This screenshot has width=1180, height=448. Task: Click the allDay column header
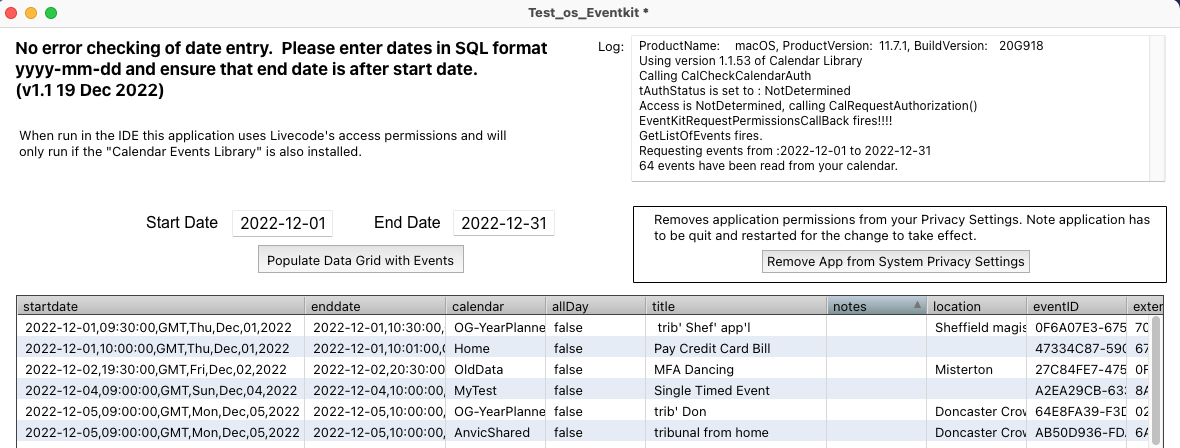click(x=594, y=306)
